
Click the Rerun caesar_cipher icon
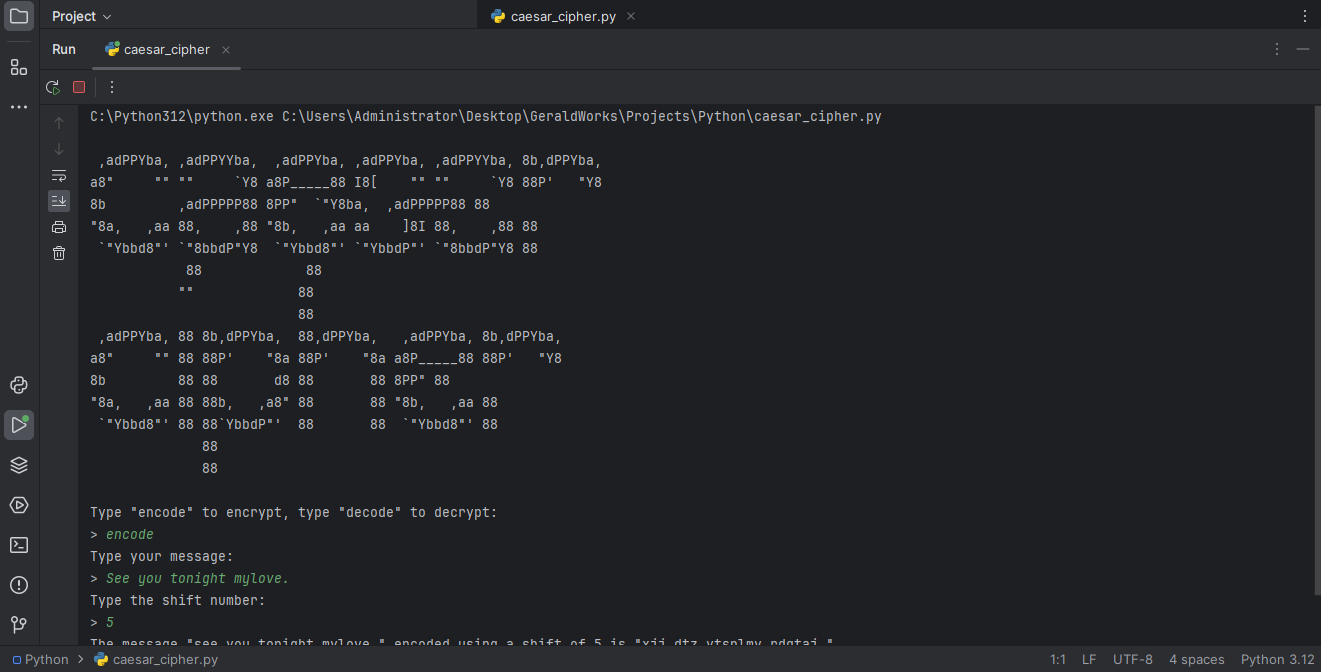tap(53, 87)
